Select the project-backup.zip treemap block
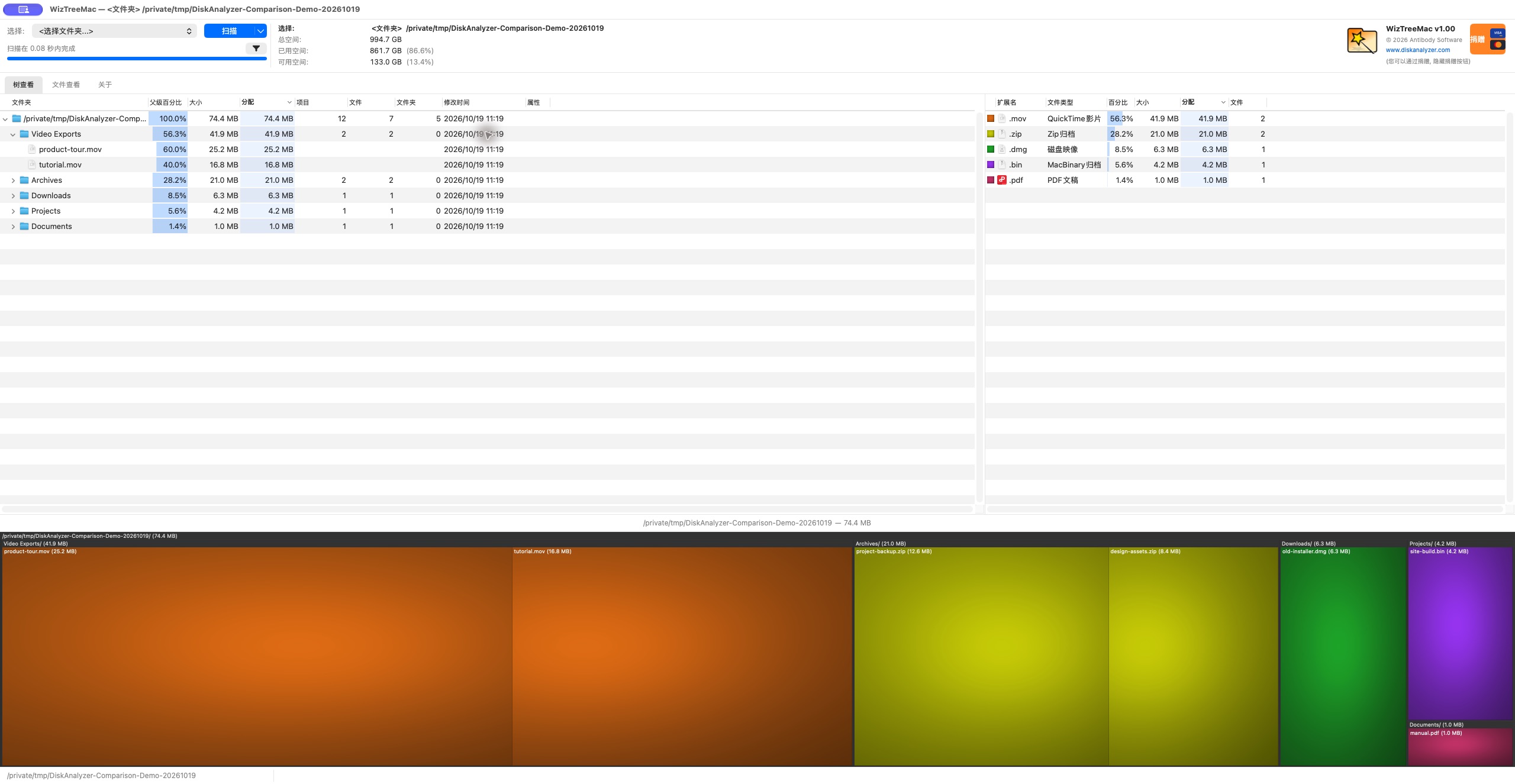 [981, 656]
